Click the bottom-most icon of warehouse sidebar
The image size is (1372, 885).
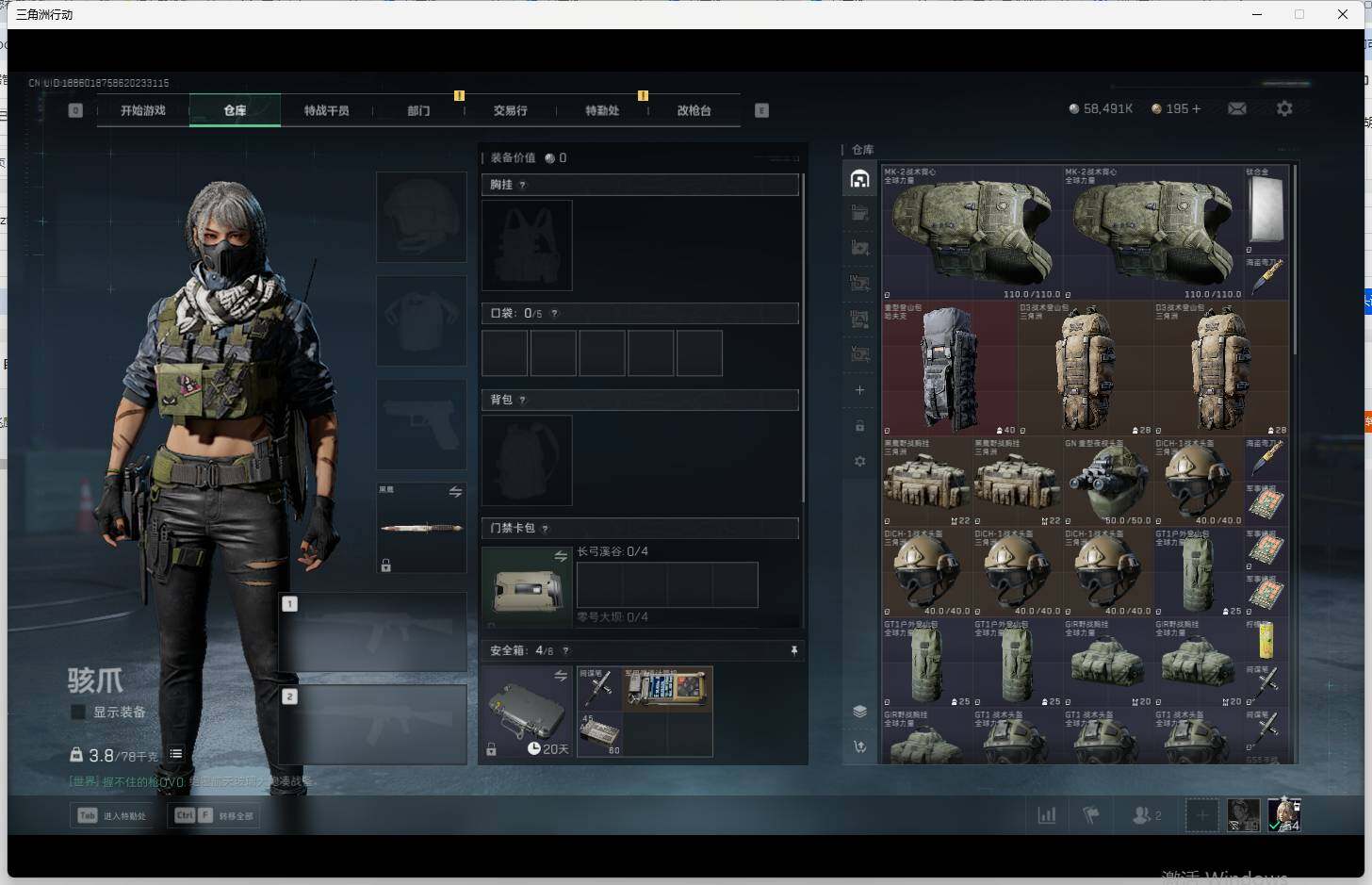[859, 746]
